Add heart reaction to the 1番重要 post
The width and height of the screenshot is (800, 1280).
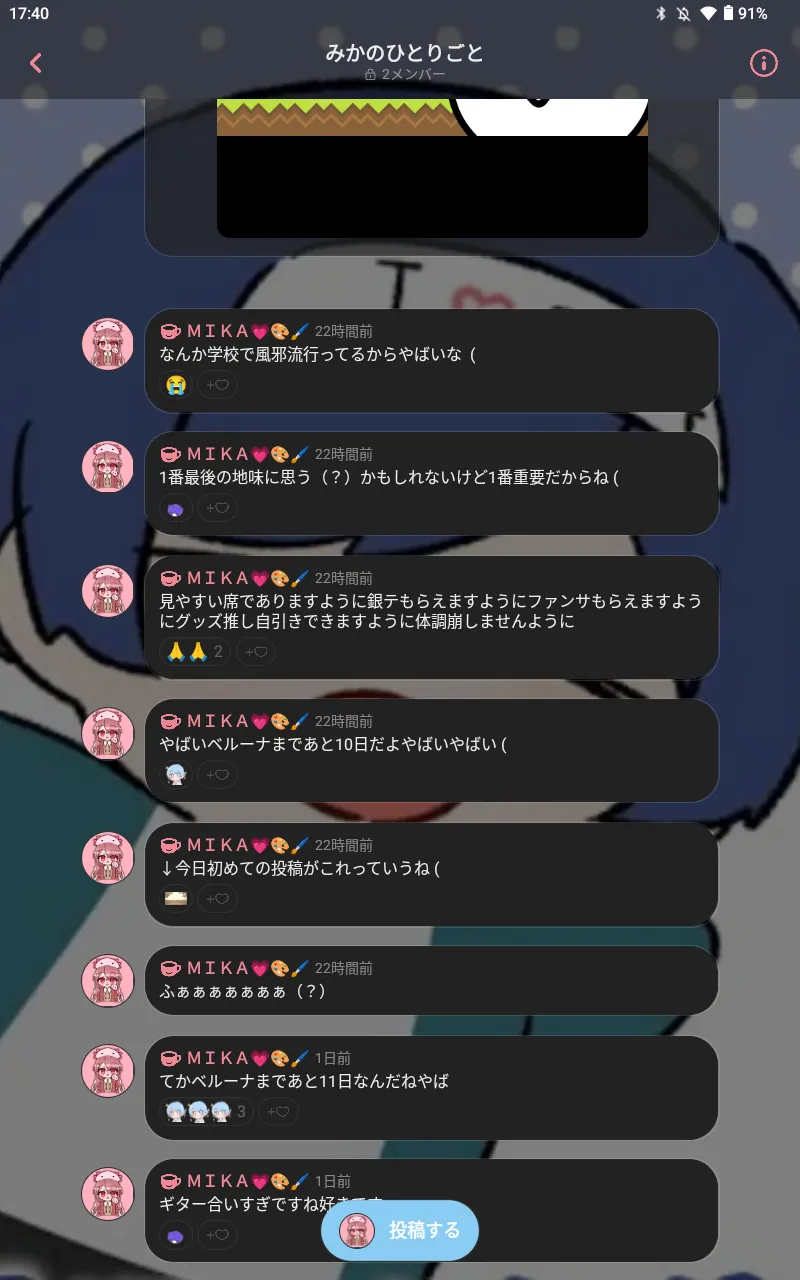pos(217,509)
